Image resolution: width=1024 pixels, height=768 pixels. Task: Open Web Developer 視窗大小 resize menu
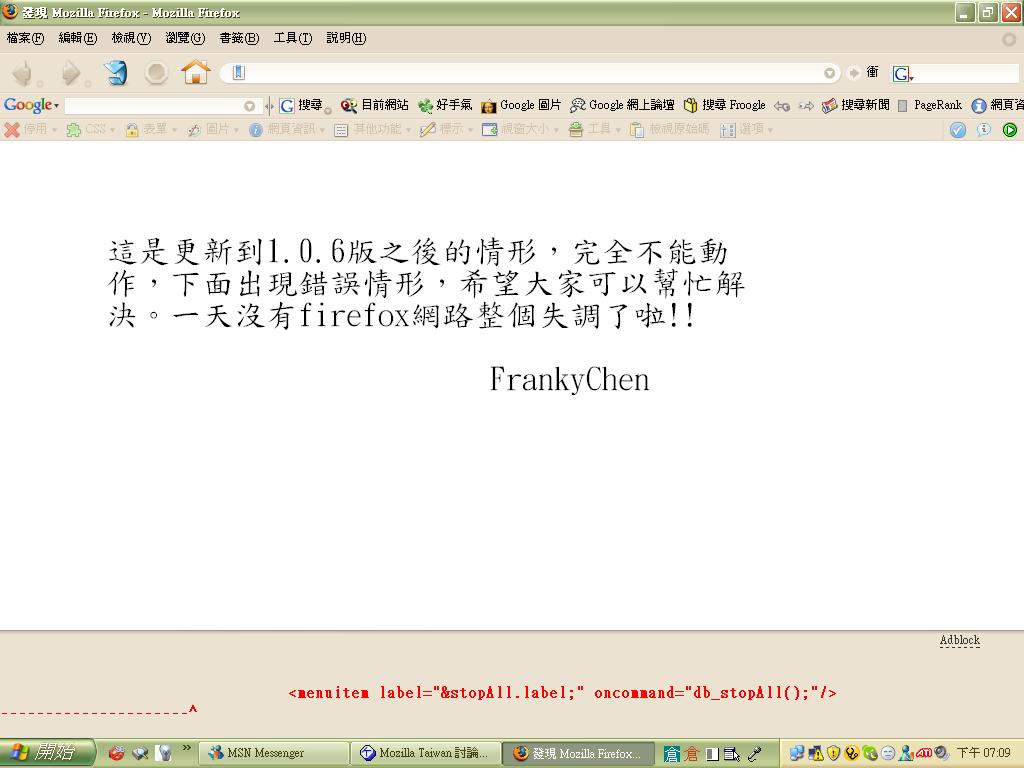pyautogui.click(x=520, y=129)
